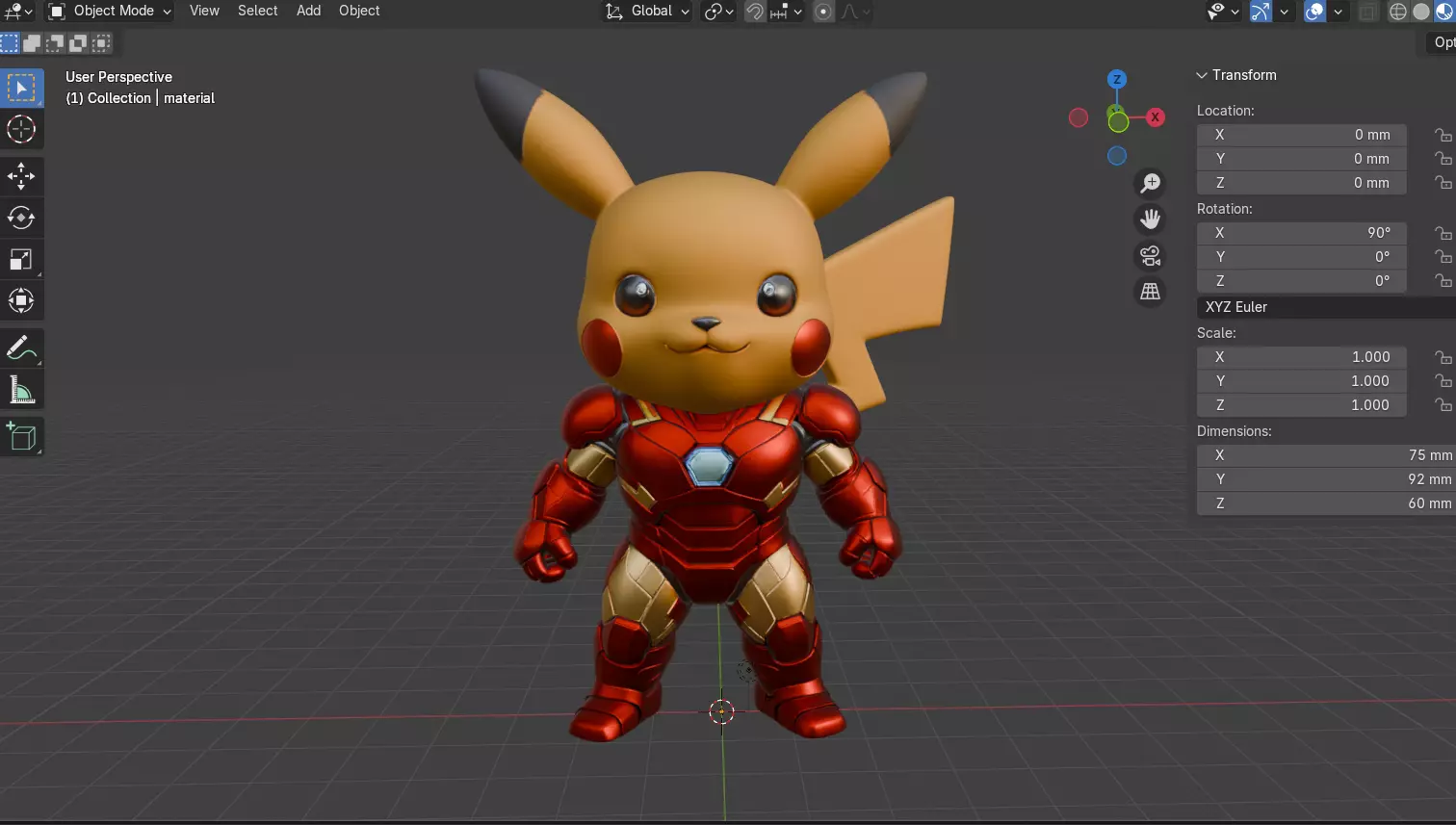The width and height of the screenshot is (1456, 825).
Task: Choose the invert selection mode icon
Action: [x=78, y=42]
